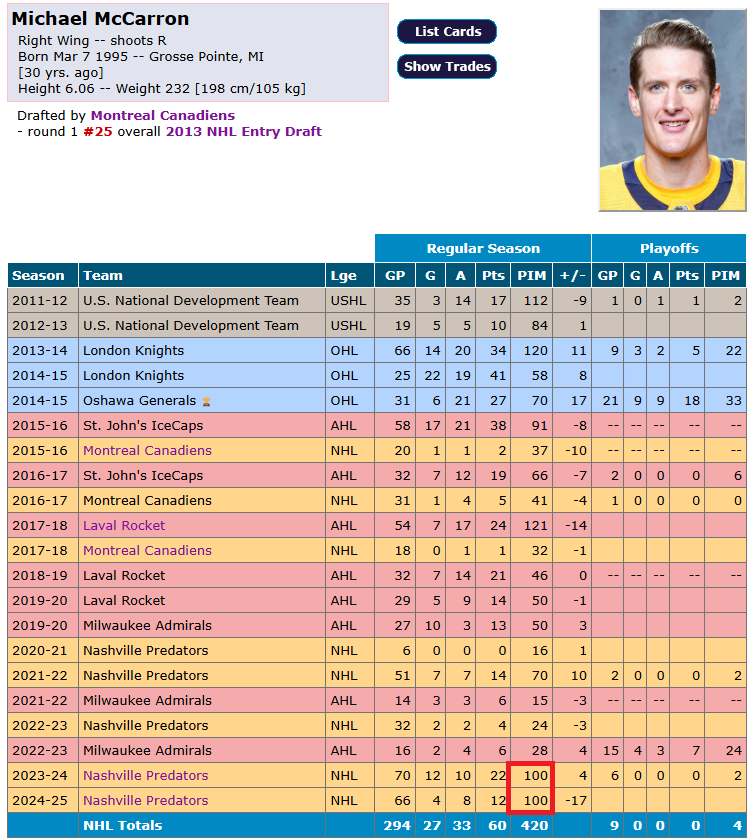Click the trophy icon beside Oshawa Generals
748x838 pixels.
point(206,401)
